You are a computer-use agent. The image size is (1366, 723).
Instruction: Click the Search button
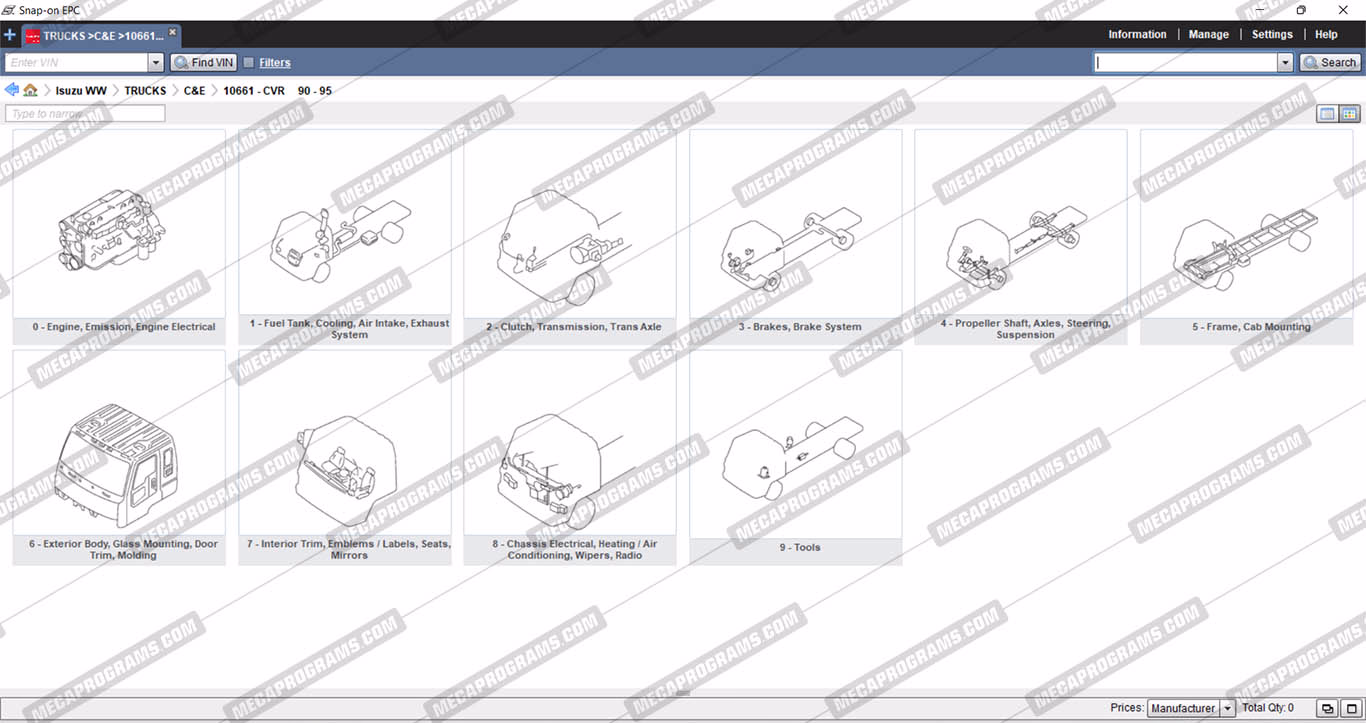(1330, 62)
